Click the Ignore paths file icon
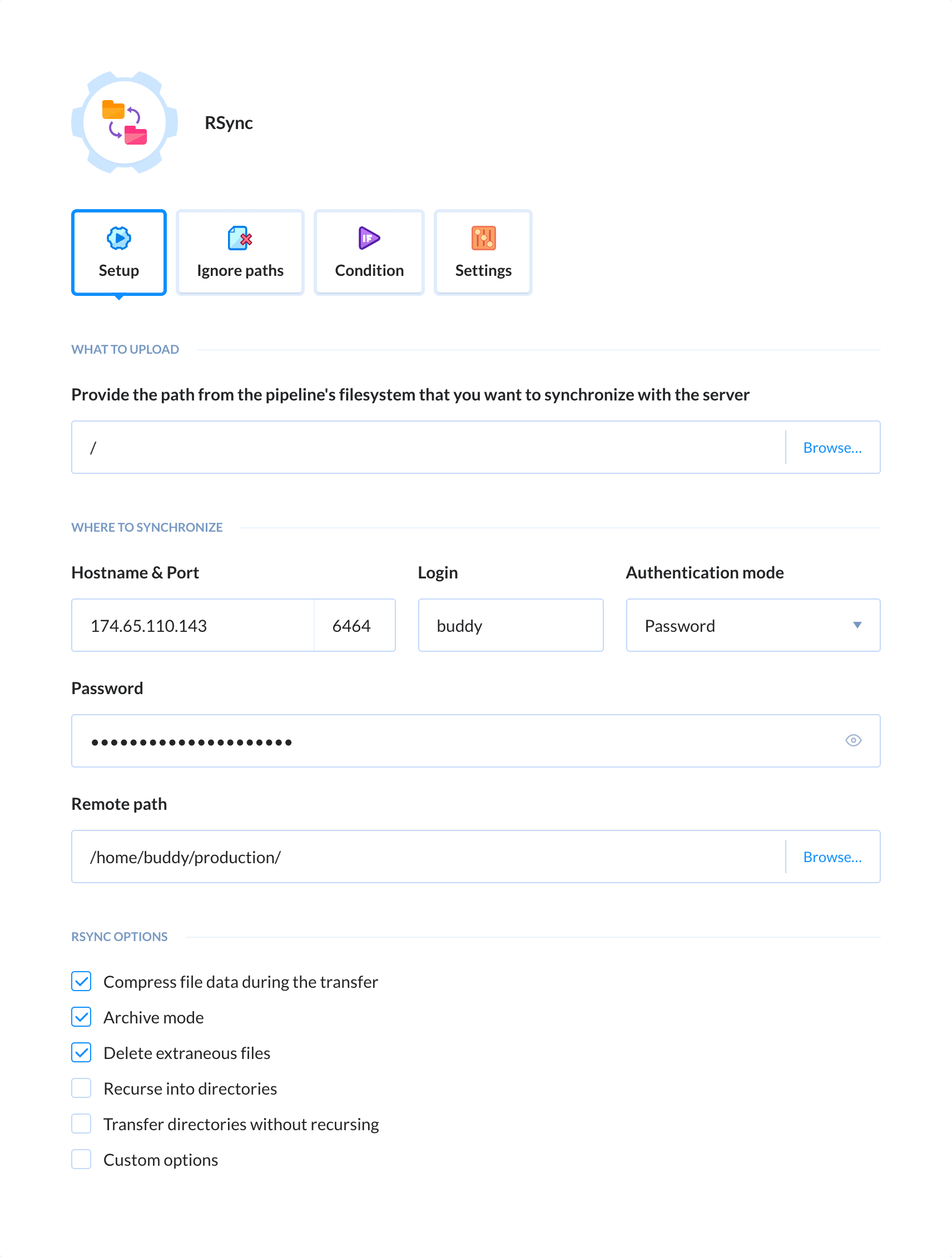This screenshot has height=1257, width=952. click(x=240, y=238)
